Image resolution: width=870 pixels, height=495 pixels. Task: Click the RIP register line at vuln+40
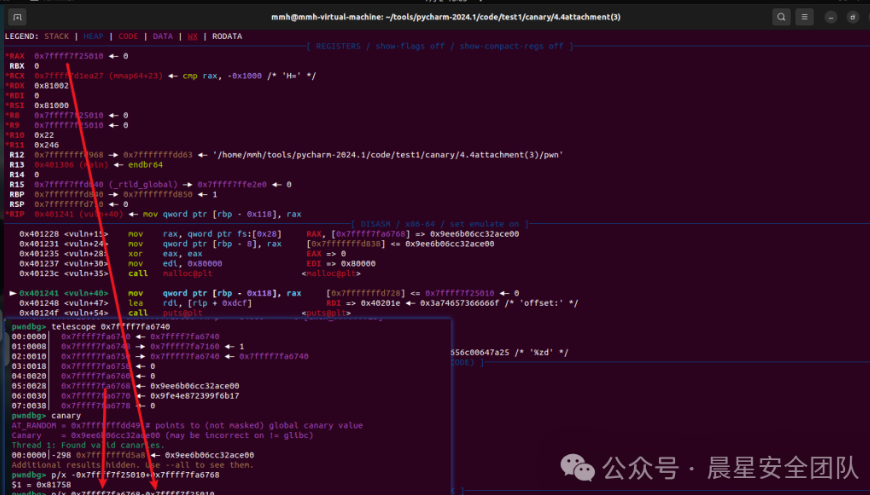click(x=150, y=214)
